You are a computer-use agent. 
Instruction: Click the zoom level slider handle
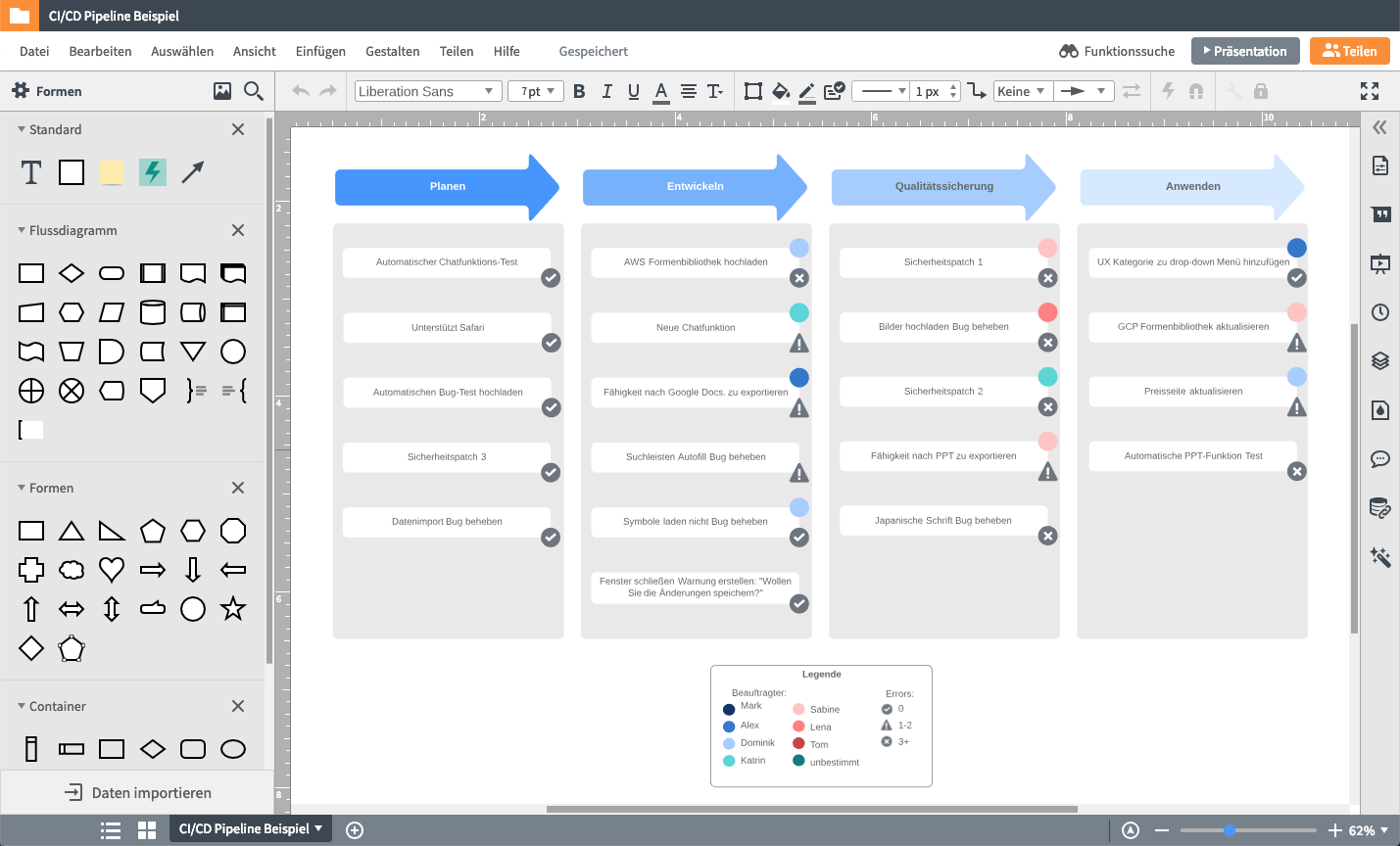coord(1230,830)
